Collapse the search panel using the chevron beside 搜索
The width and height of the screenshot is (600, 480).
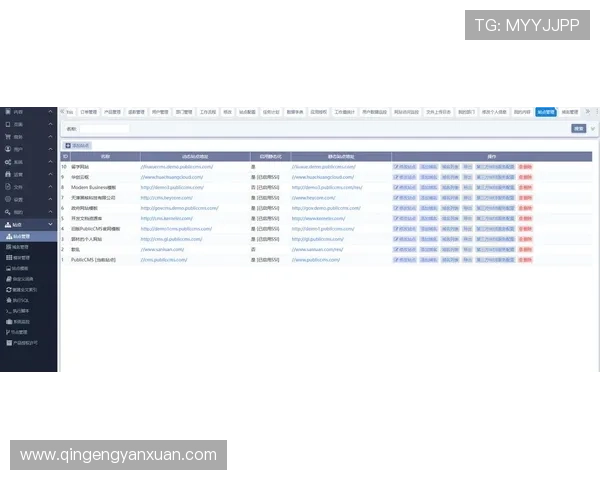tap(593, 128)
